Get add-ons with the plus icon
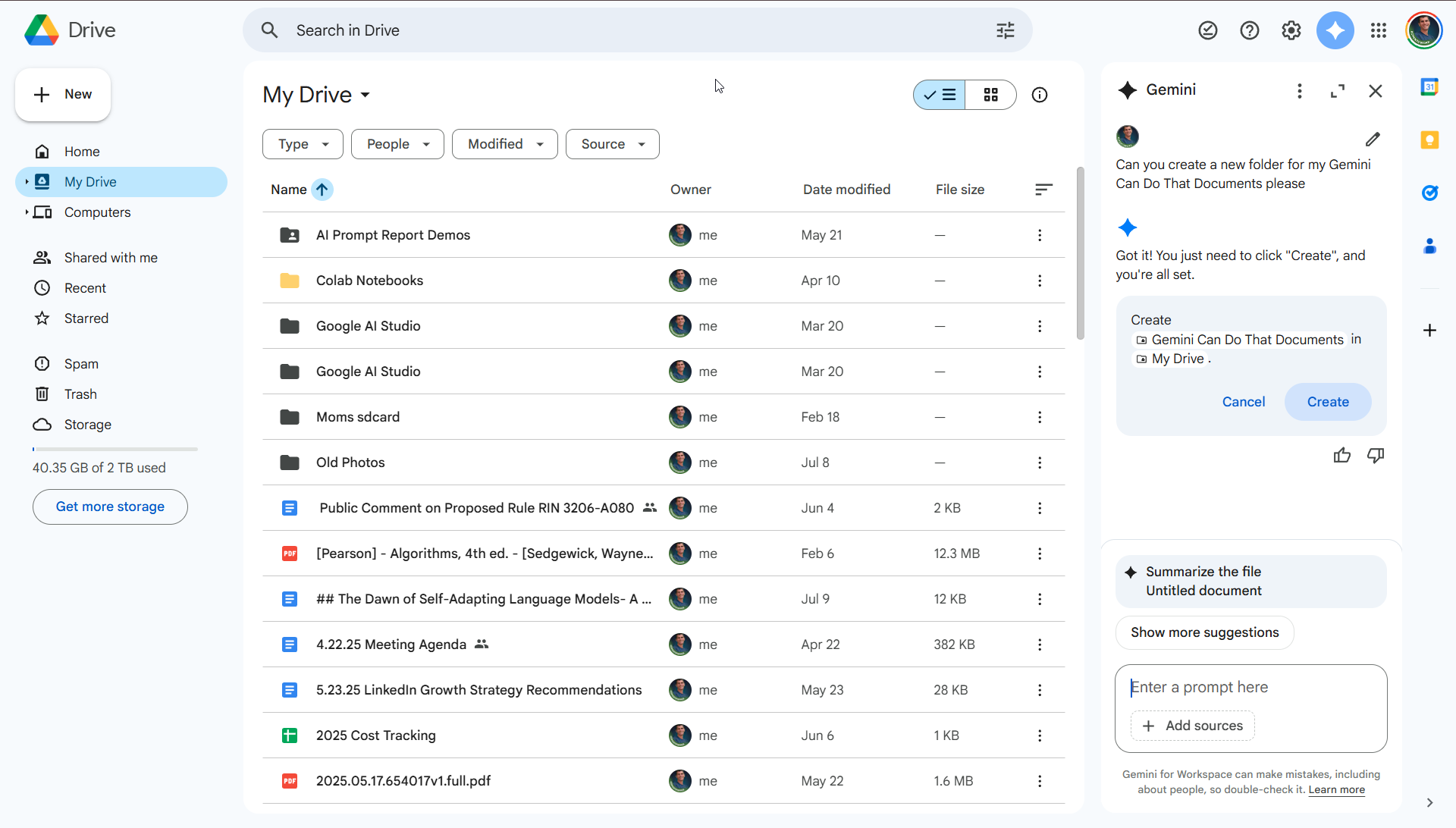The width and height of the screenshot is (1456, 828). tap(1429, 330)
